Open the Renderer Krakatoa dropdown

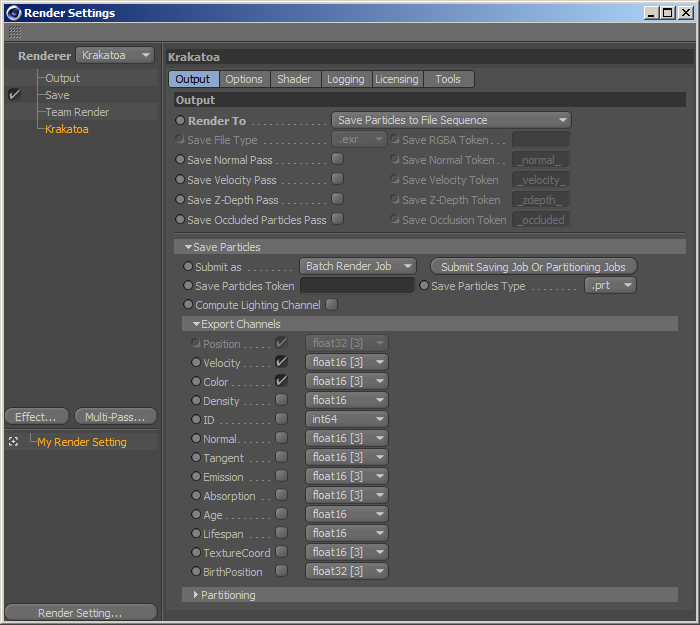115,55
